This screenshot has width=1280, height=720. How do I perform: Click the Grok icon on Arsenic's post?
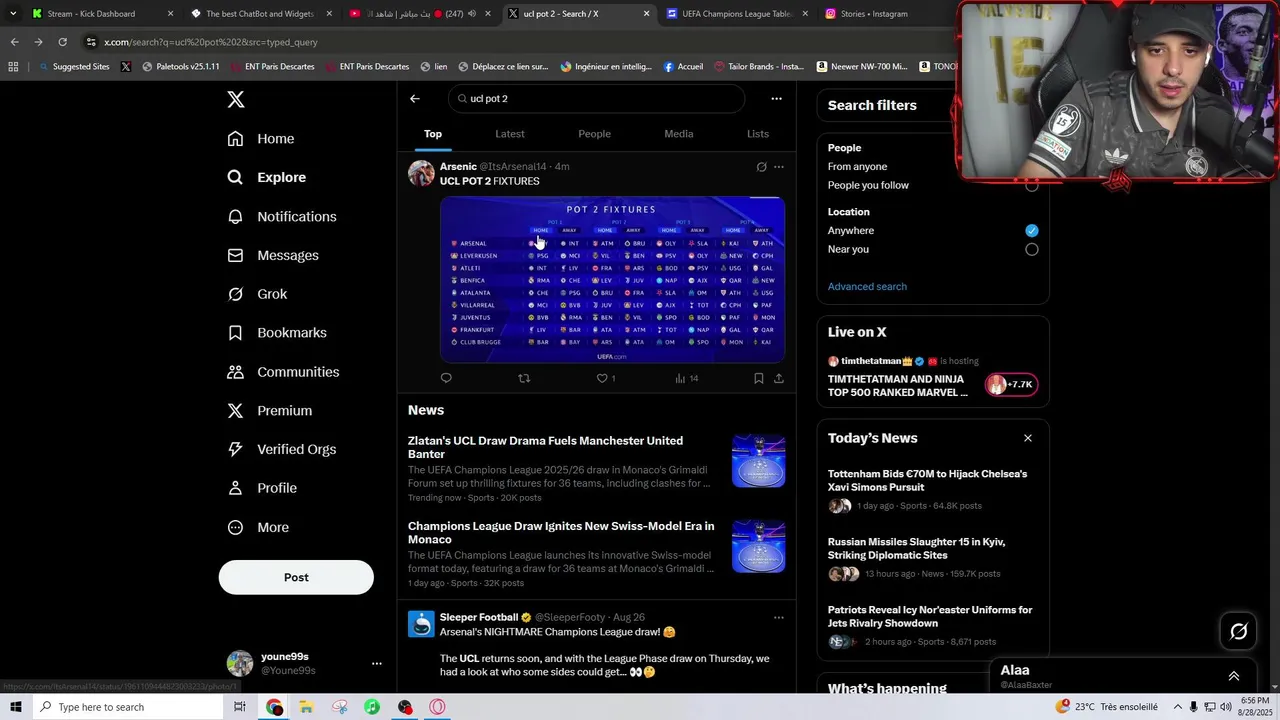click(761, 167)
